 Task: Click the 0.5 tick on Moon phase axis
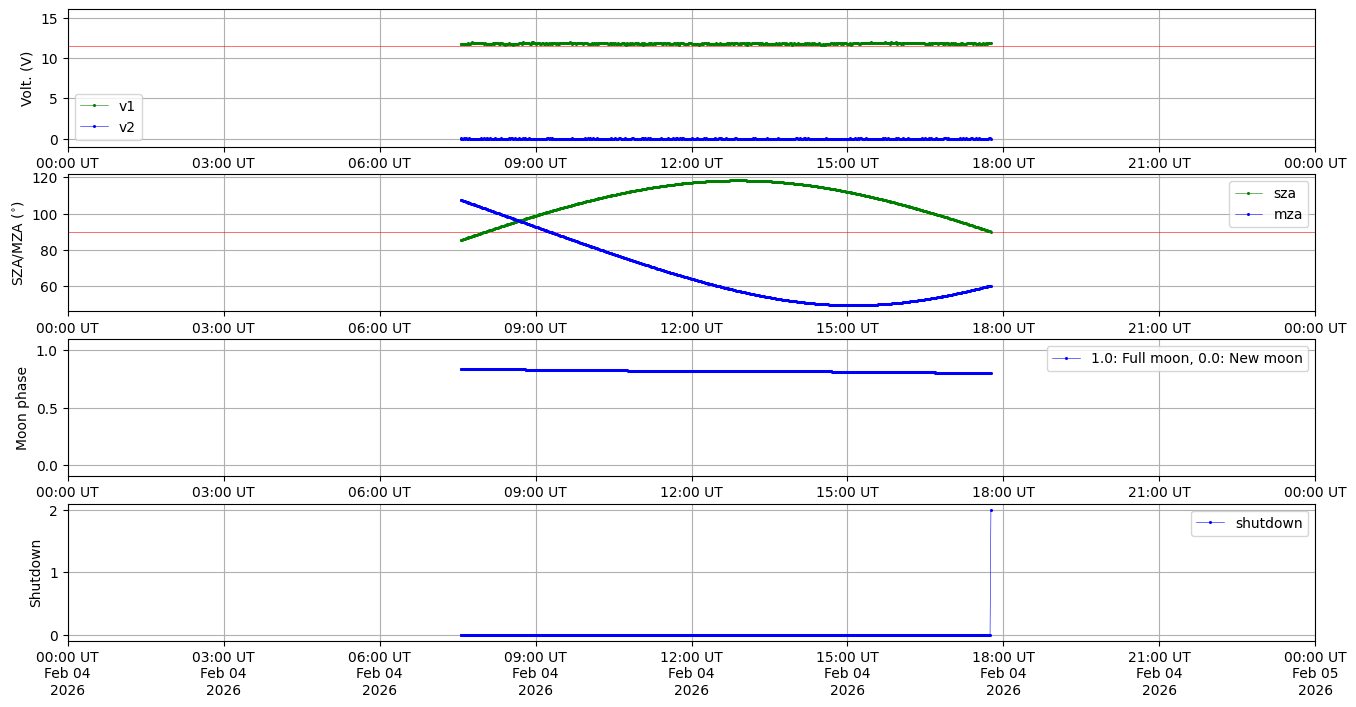point(46,408)
